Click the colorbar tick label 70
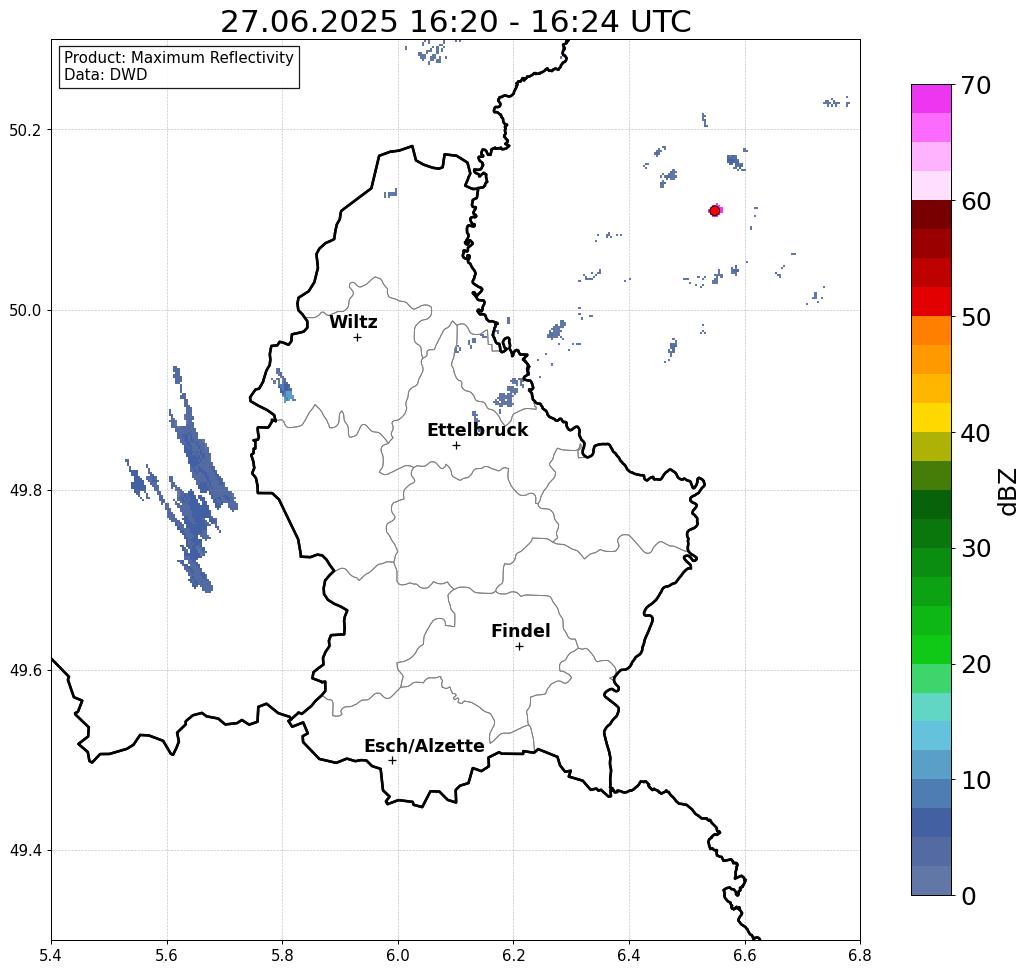This screenshot has width=1029, height=973. click(976, 85)
